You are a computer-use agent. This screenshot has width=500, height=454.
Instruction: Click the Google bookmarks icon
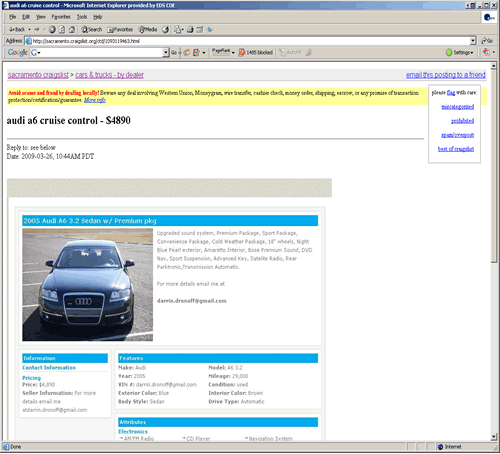(196, 52)
